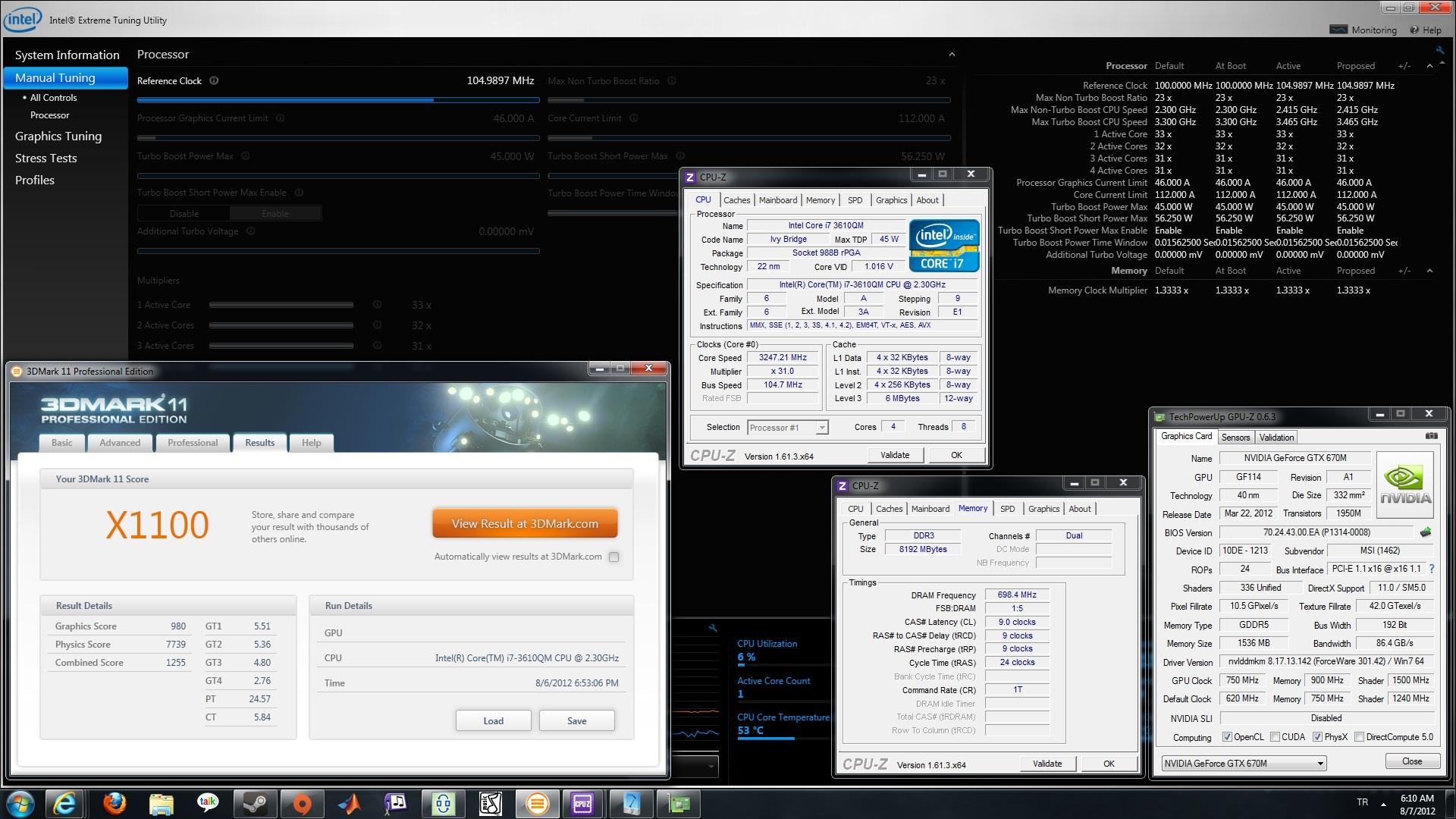The image size is (1456, 819).
Task: Click the Bus Interface question mark in GPU-Z
Action: click(x=1432, y=569)
